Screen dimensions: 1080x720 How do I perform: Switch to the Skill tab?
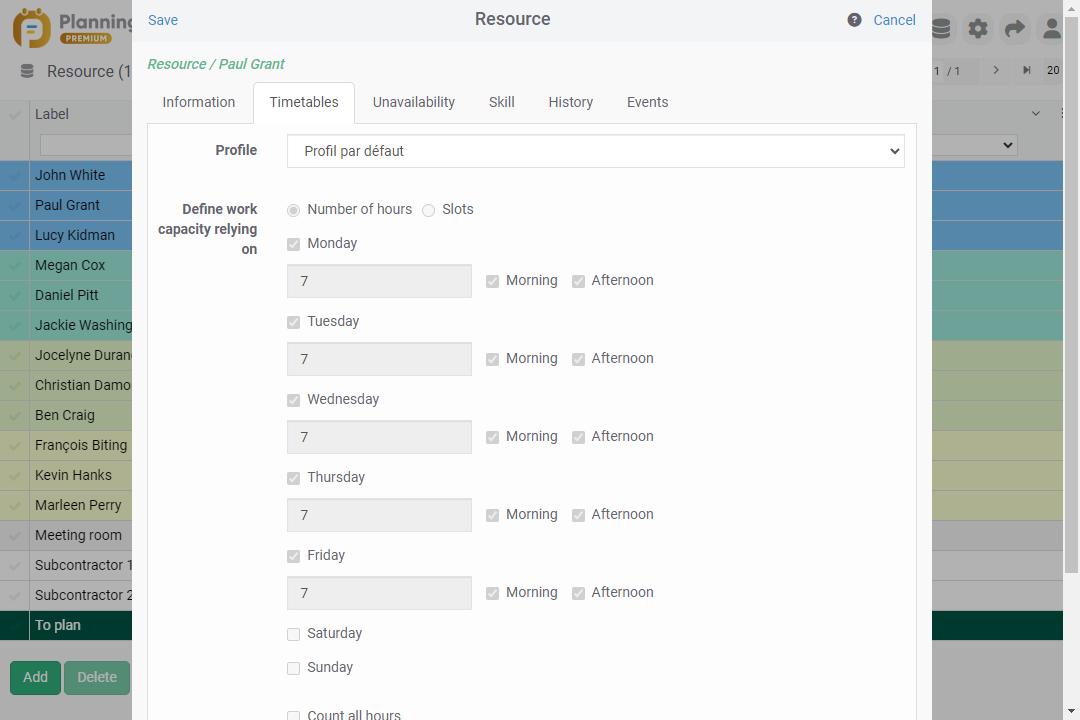click(x=501, y=103)
